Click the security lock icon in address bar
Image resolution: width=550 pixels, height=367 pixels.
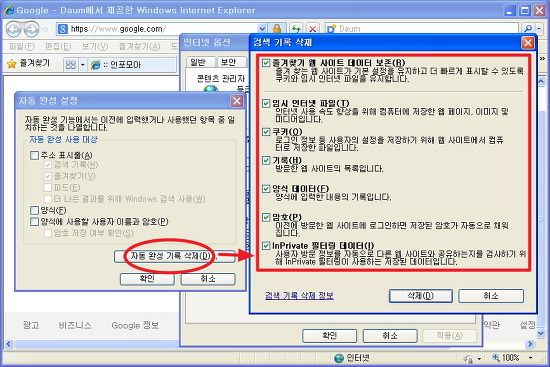coord(277,28)
